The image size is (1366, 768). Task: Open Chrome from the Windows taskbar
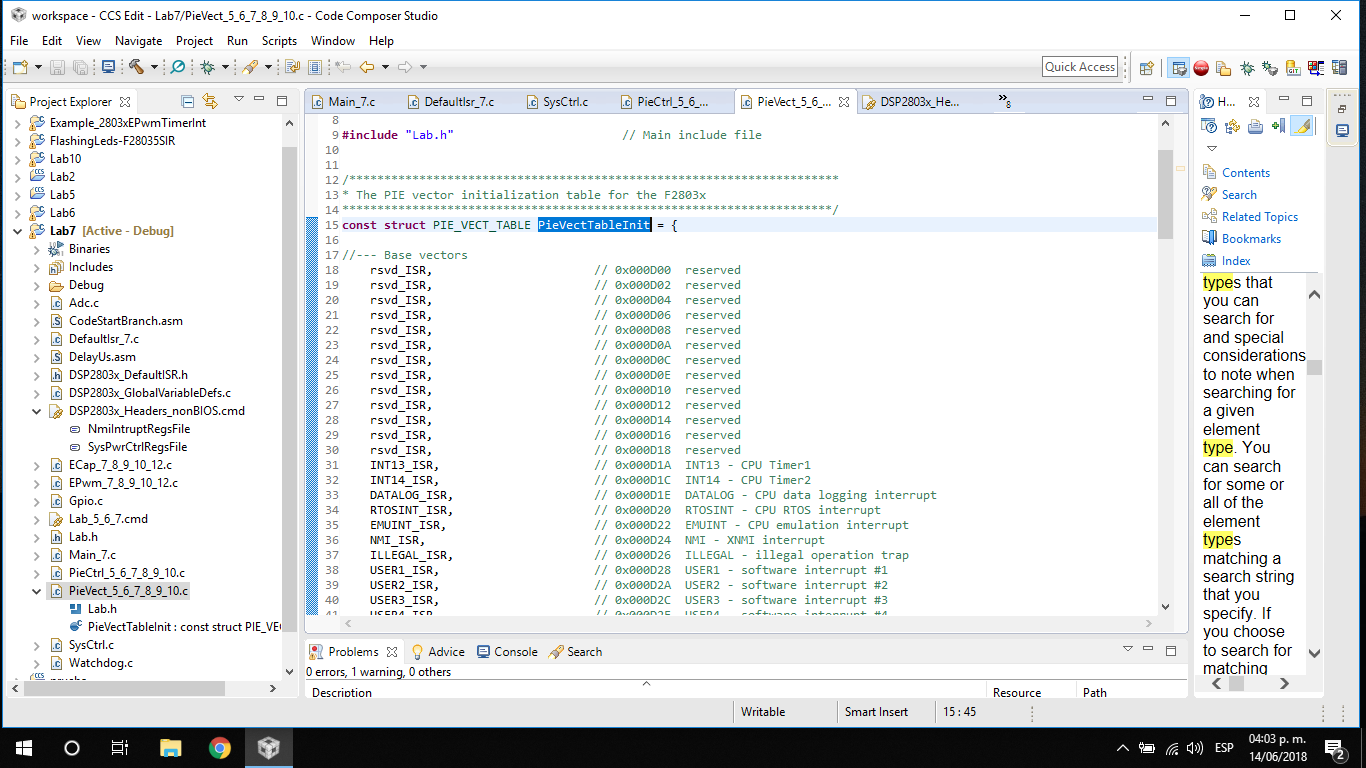click(x=220, y=748)
